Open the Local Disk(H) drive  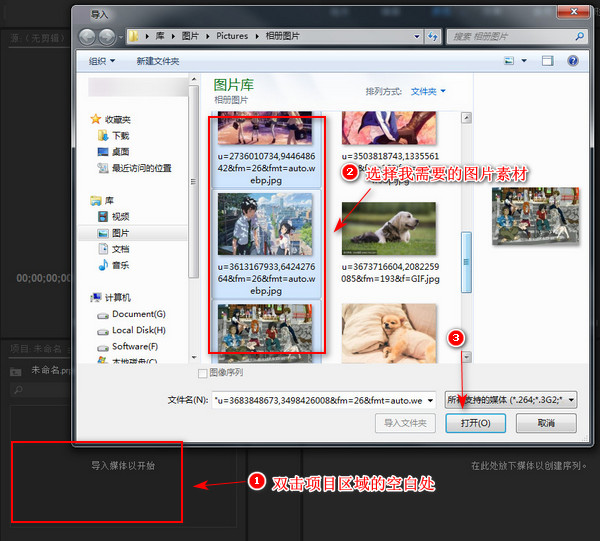tap(131, 330)
